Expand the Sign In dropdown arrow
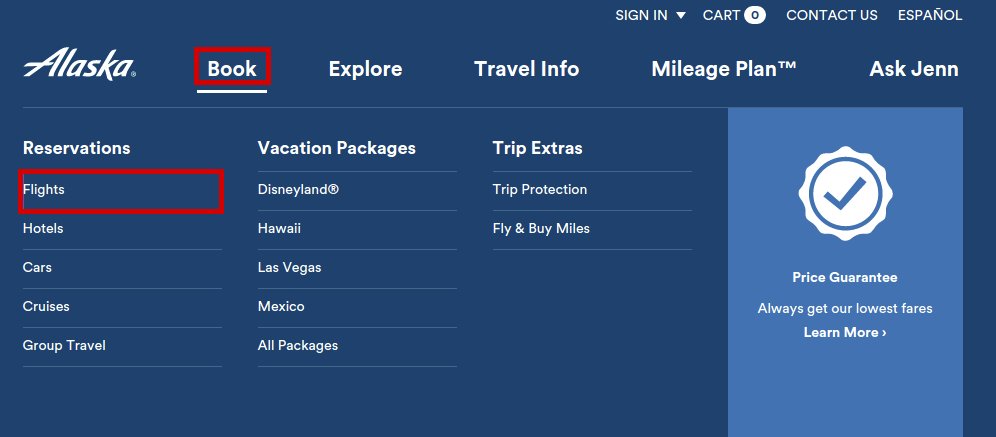Image resolution: width=996 pixels, height=437 pixels. (x=681, y=15)
